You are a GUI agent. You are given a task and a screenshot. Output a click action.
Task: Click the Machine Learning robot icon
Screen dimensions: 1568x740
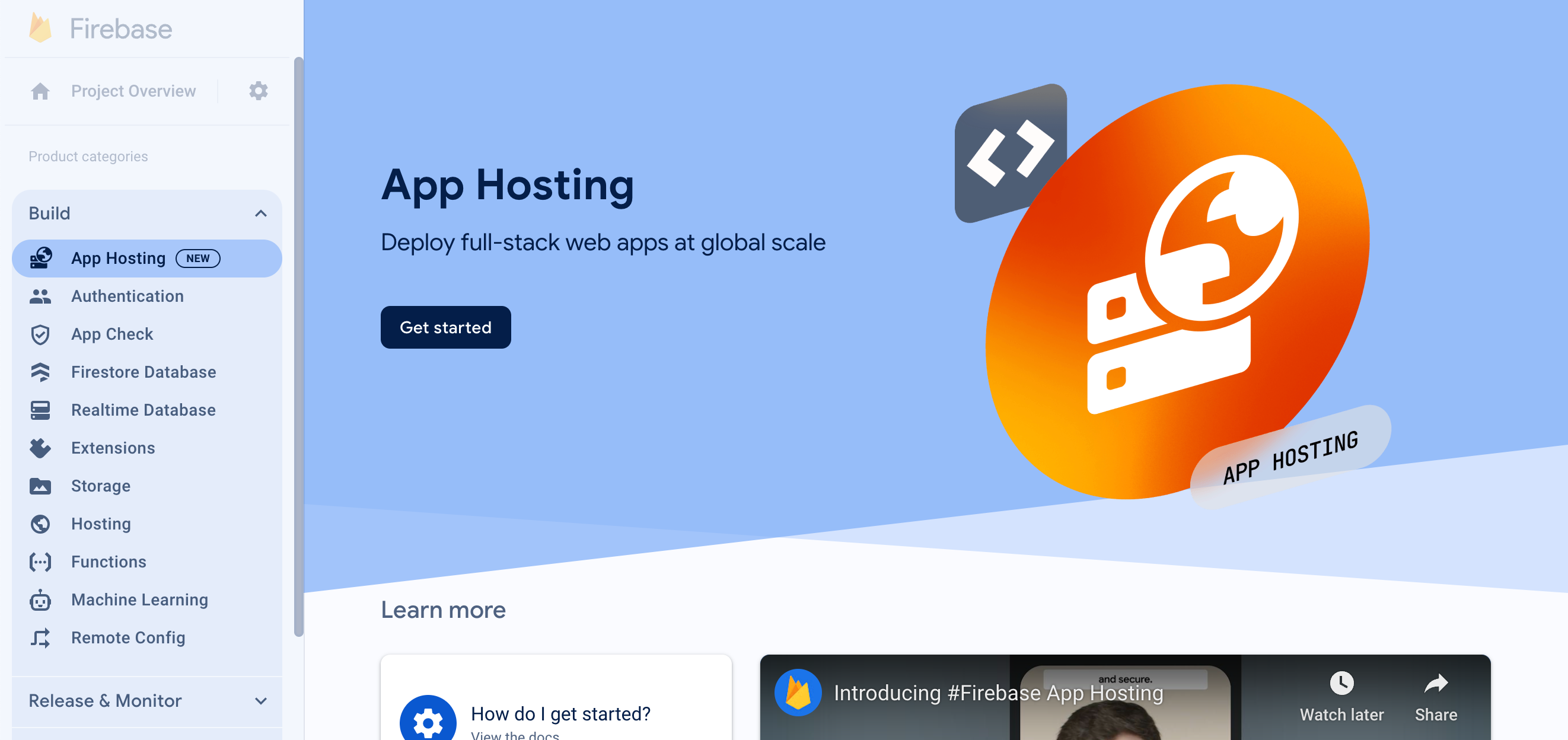(x=40, y=600)
